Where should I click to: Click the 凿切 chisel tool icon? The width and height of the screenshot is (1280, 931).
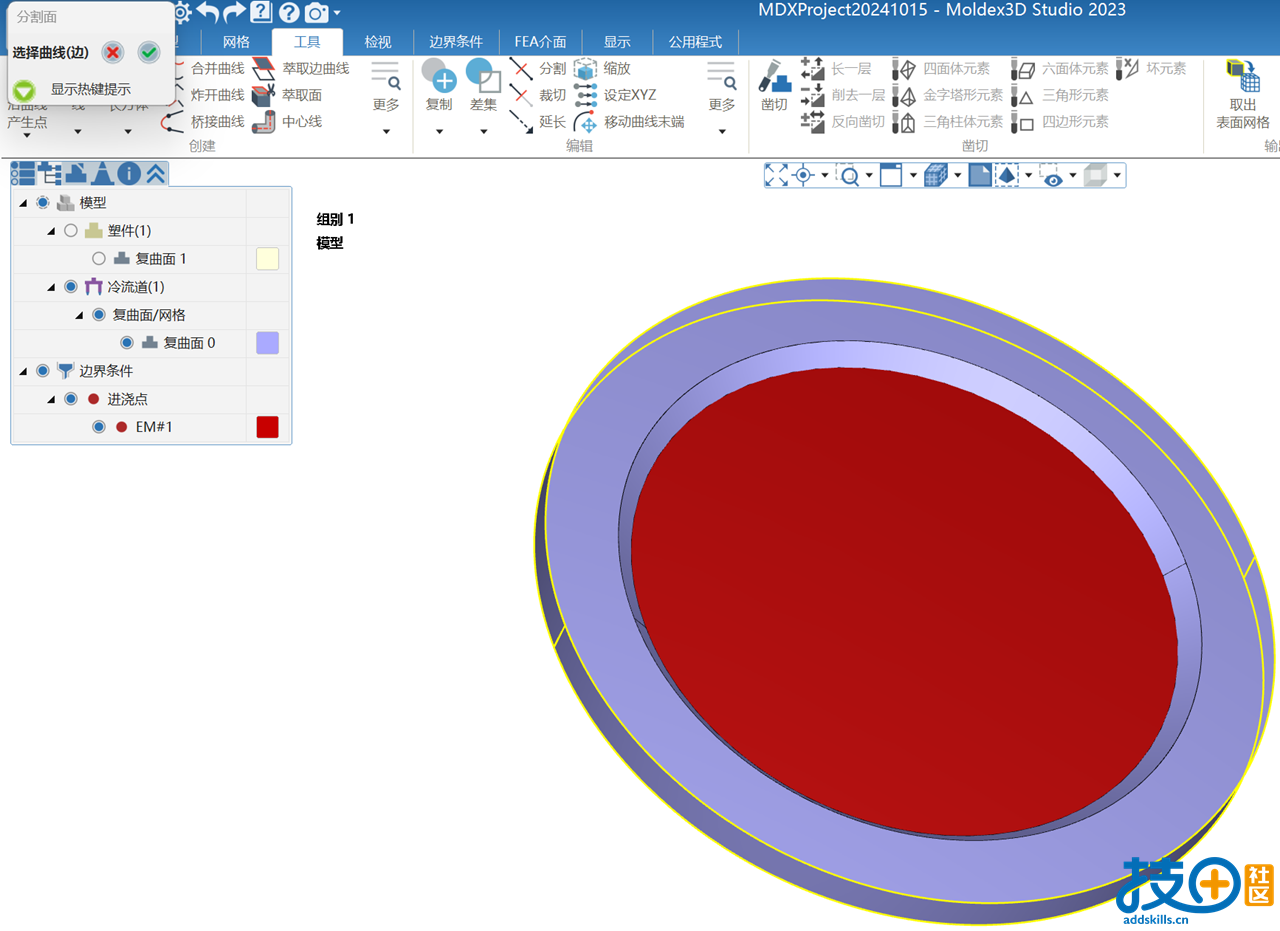coord(775,76)
